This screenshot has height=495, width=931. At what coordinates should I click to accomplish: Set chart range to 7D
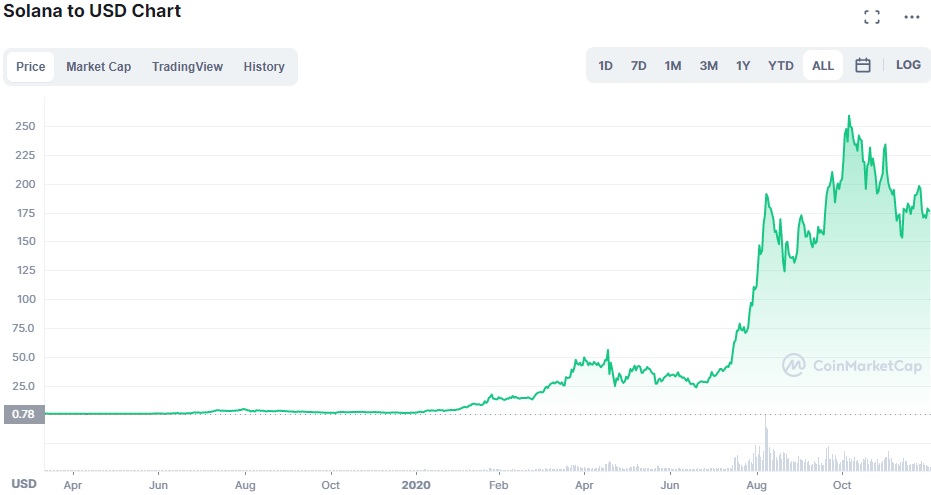(x=638, y=65)
